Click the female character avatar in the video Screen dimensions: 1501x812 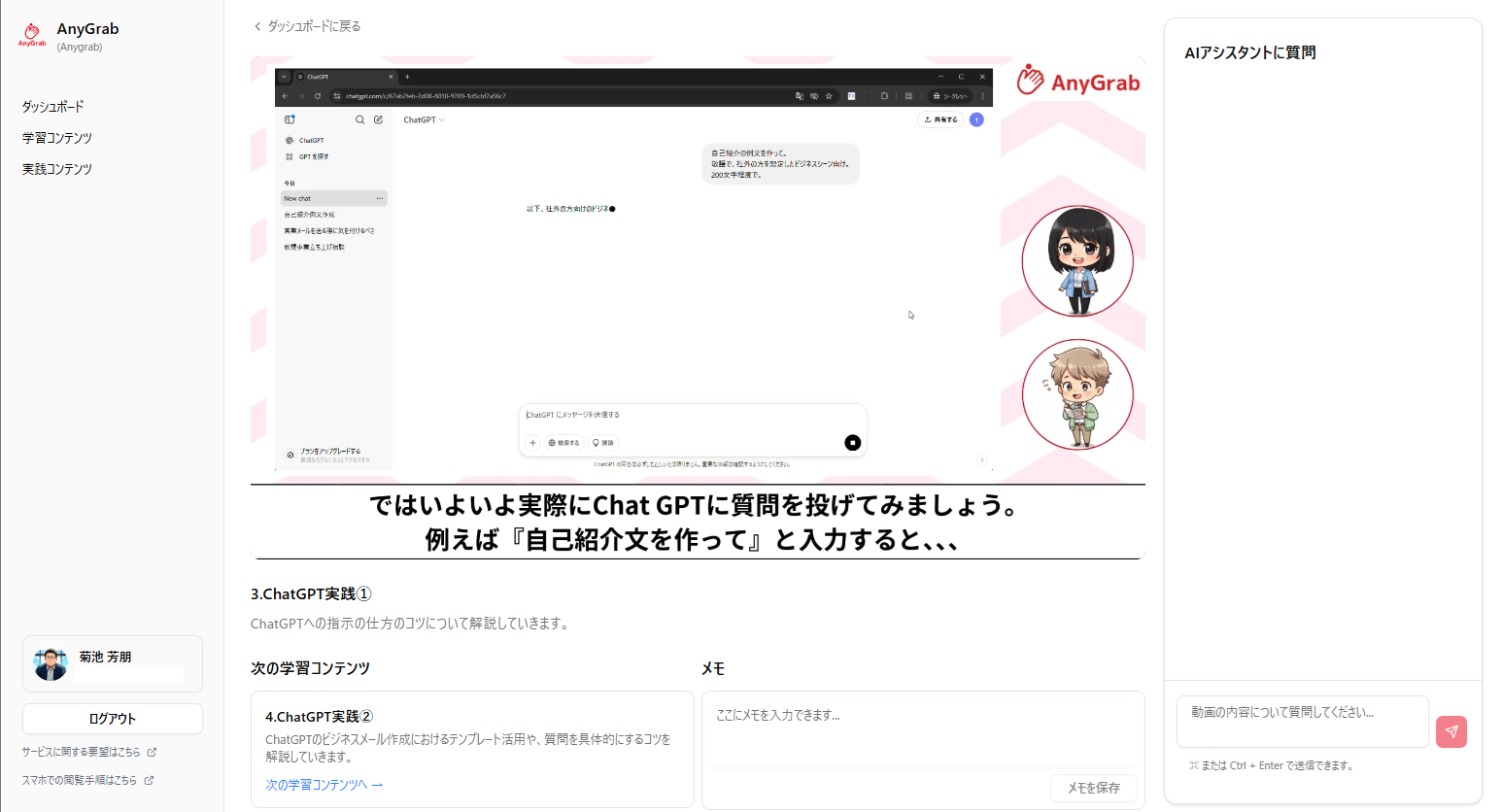1077,261
